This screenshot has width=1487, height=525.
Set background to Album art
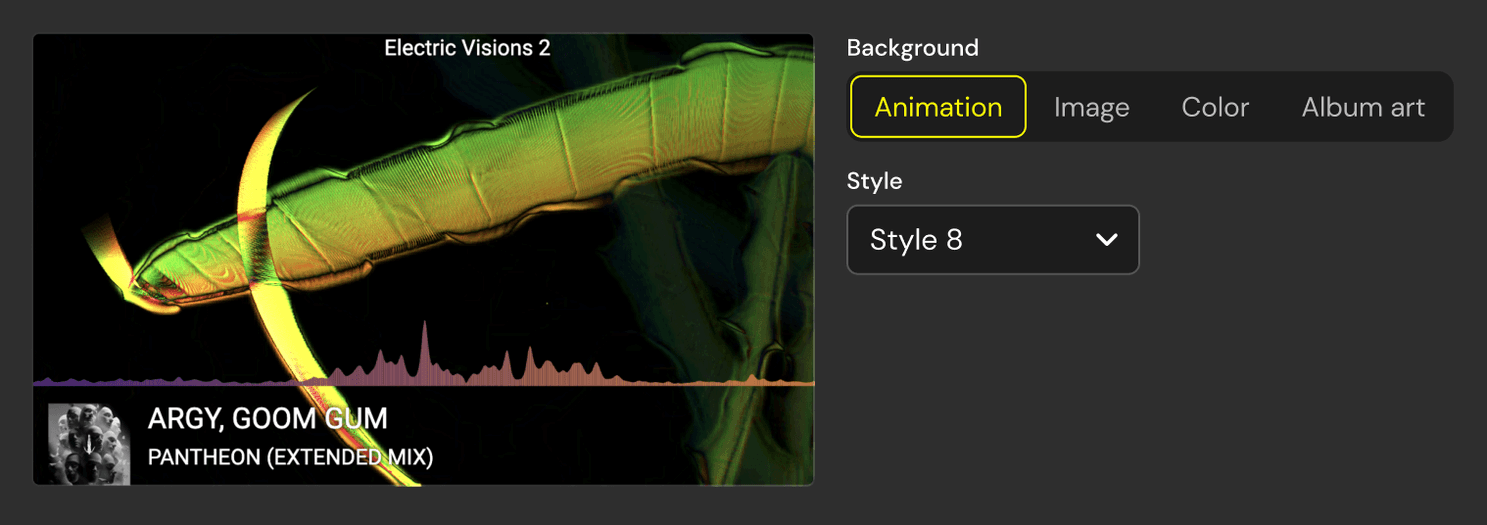click(x=1363, y=107)
